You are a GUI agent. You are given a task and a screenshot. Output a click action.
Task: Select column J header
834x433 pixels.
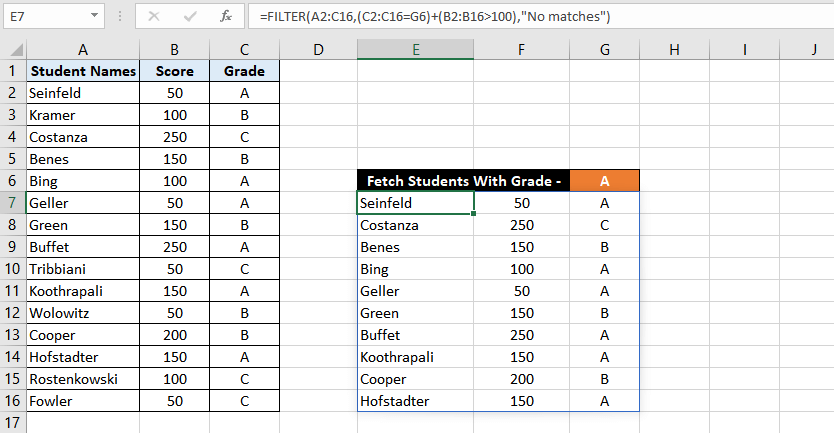(x=807, y=50)
